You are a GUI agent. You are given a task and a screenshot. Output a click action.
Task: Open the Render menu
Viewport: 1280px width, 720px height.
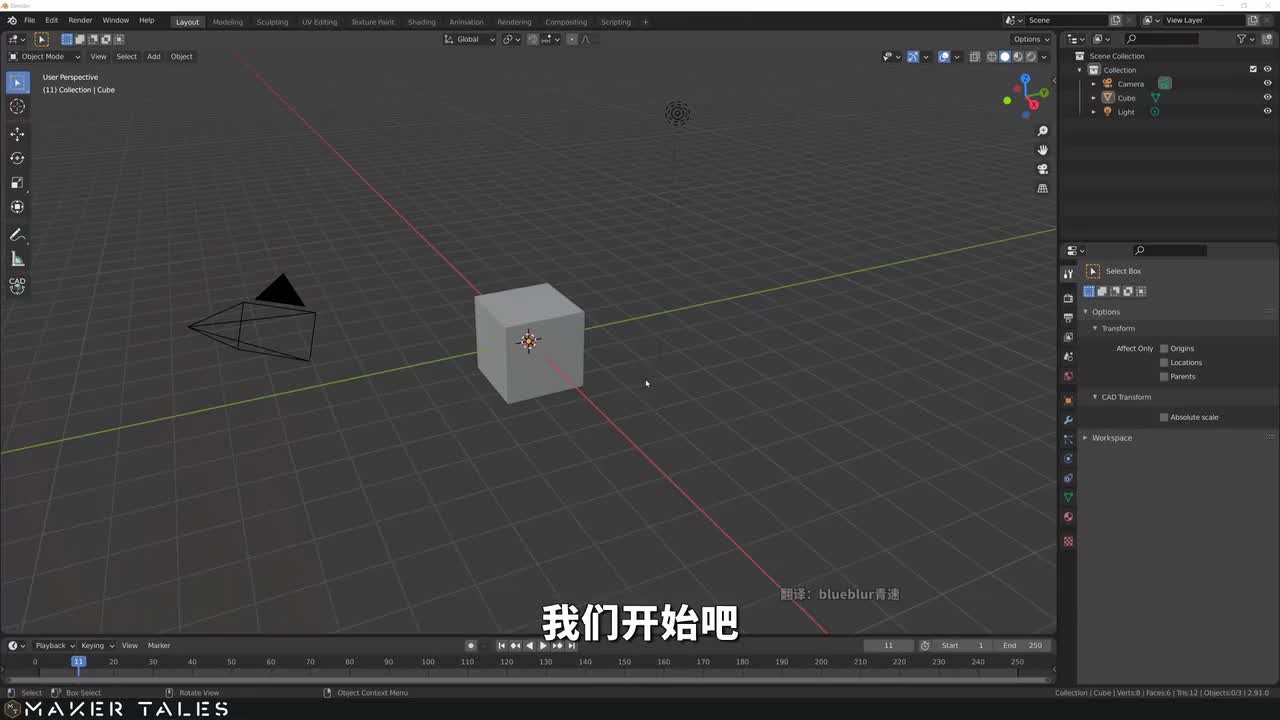80,20
